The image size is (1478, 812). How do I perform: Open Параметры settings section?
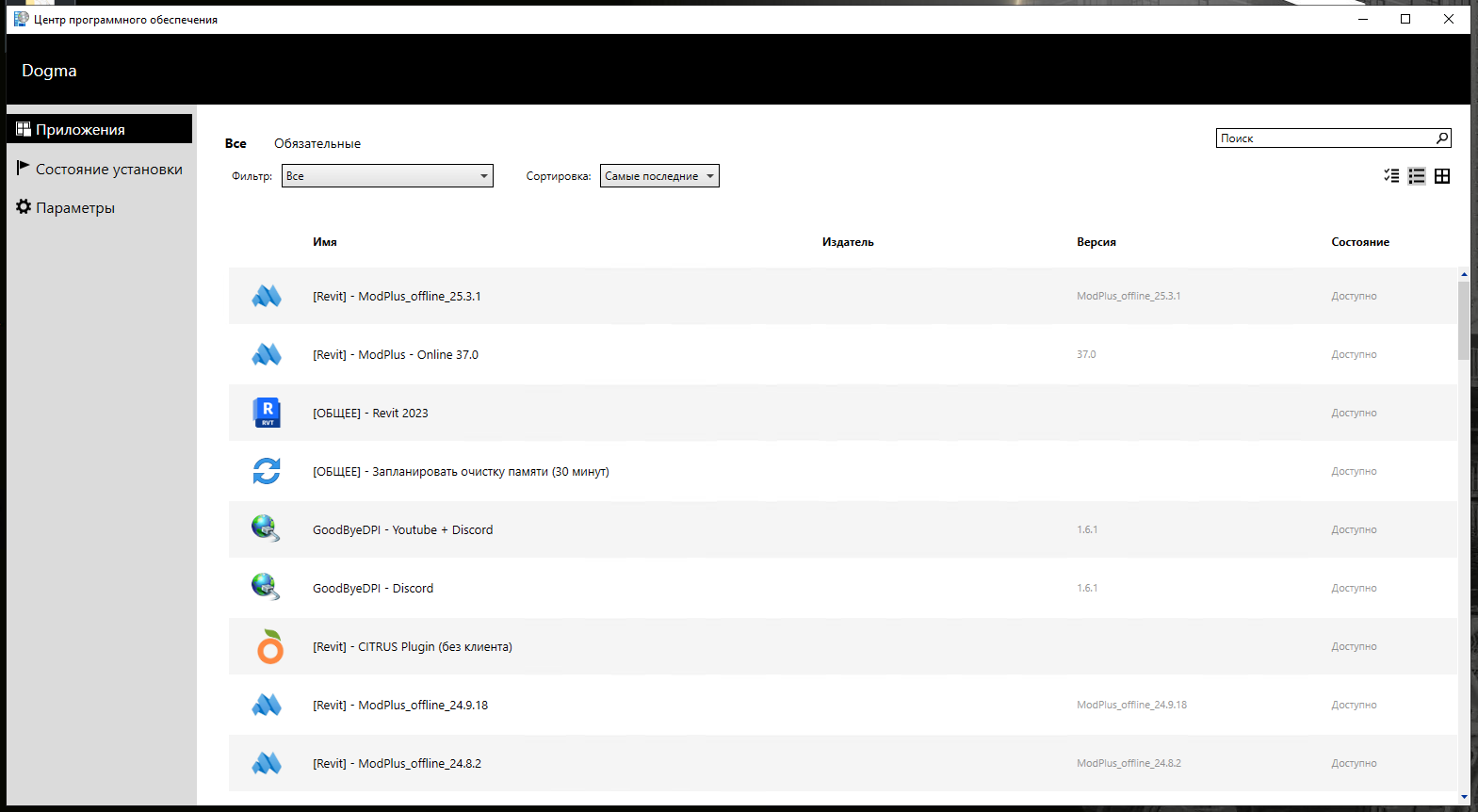[x=75, y=208]
